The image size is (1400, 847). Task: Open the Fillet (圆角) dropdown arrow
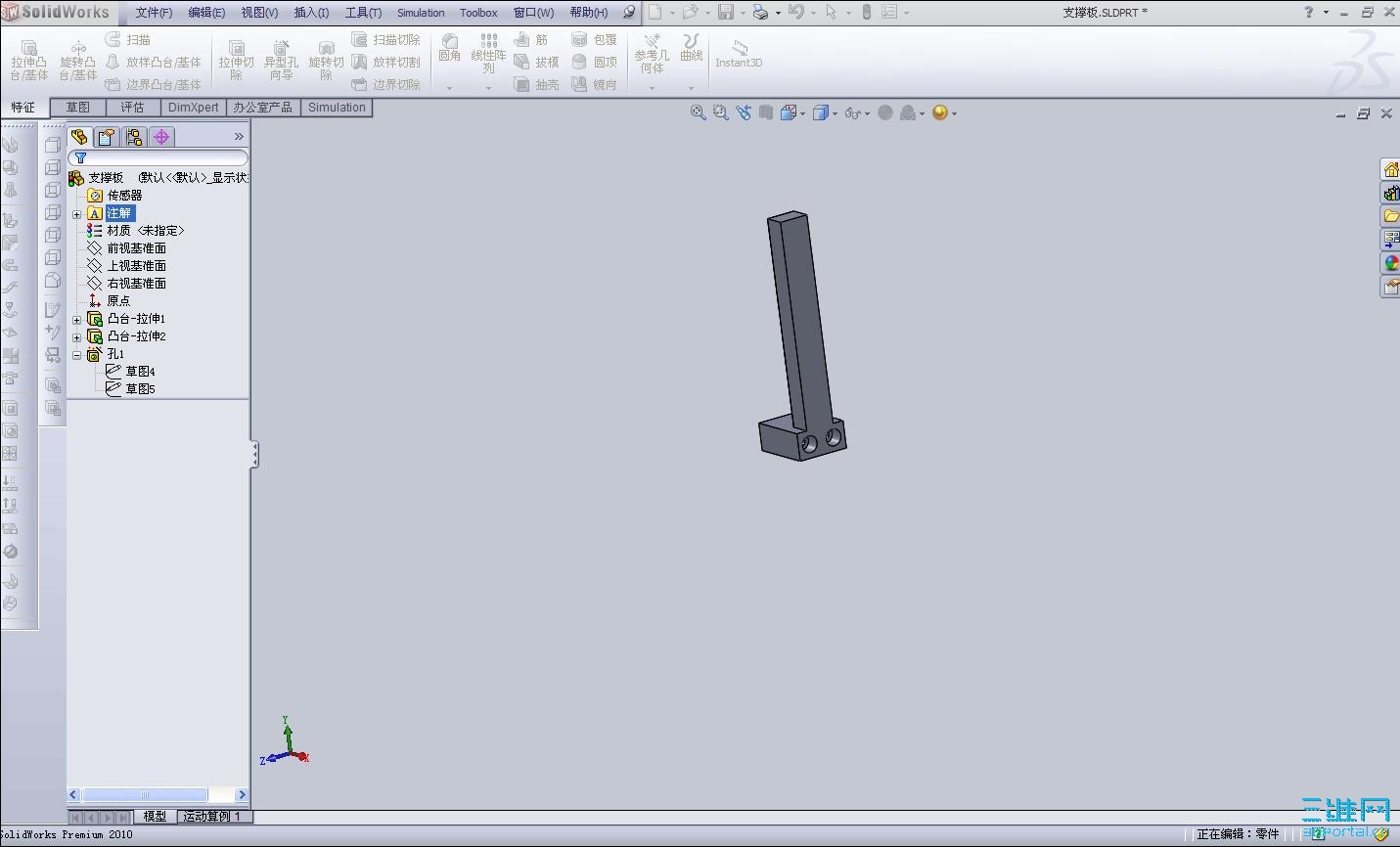(x=449, y=88)
